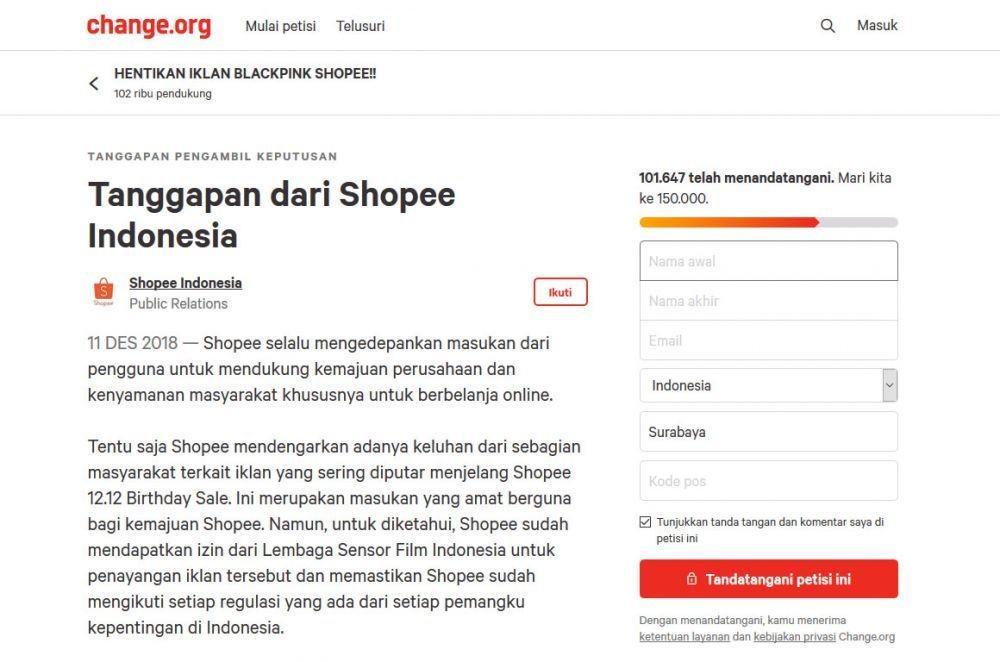Go back using the left chevron arrow
This screenshot has width=1000, height=662.
point(94,84)
